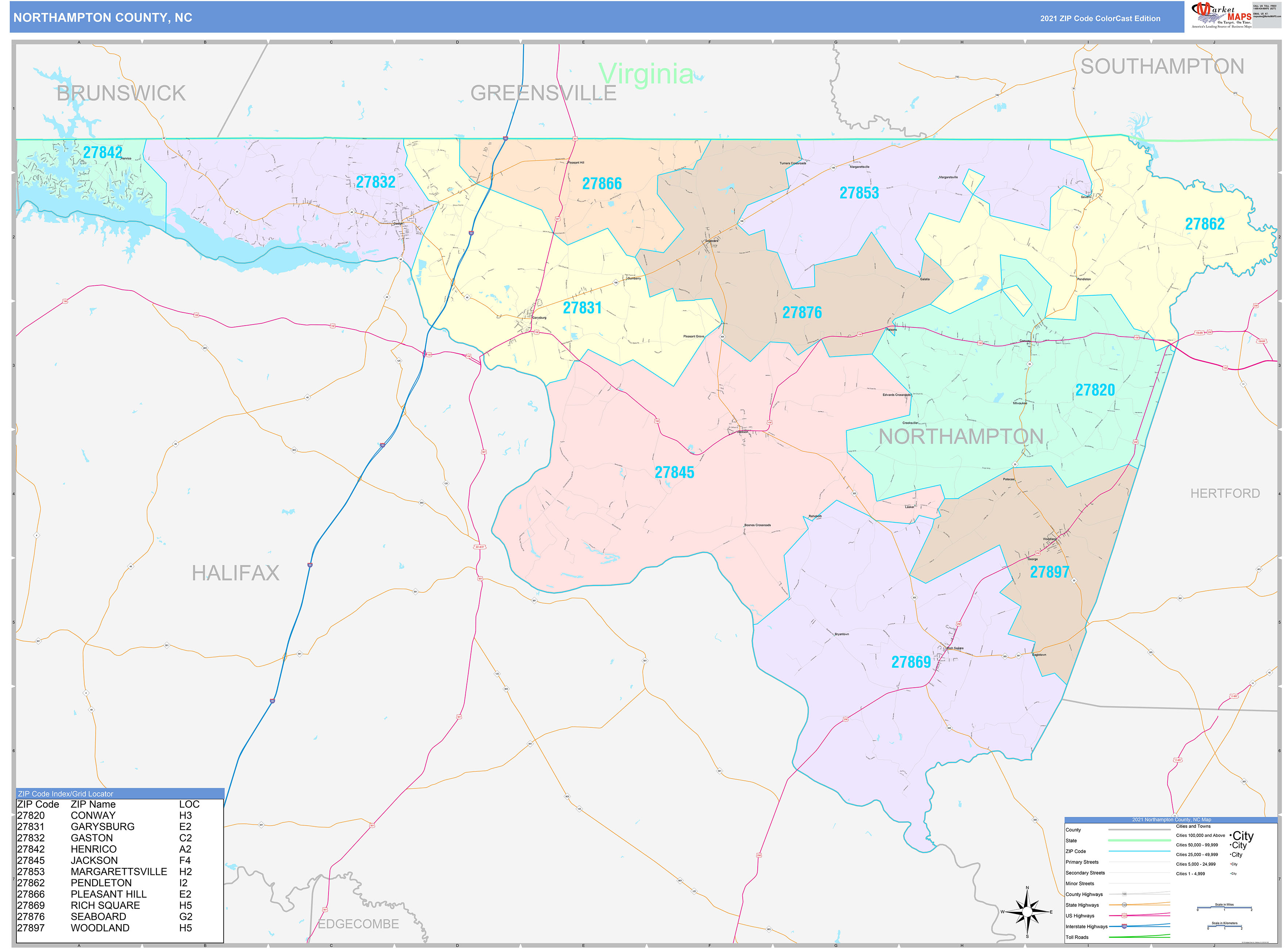Expand the 2021 Northampton County NC Map legend header
1288x949 pixels.
[x=1172, y=820]
